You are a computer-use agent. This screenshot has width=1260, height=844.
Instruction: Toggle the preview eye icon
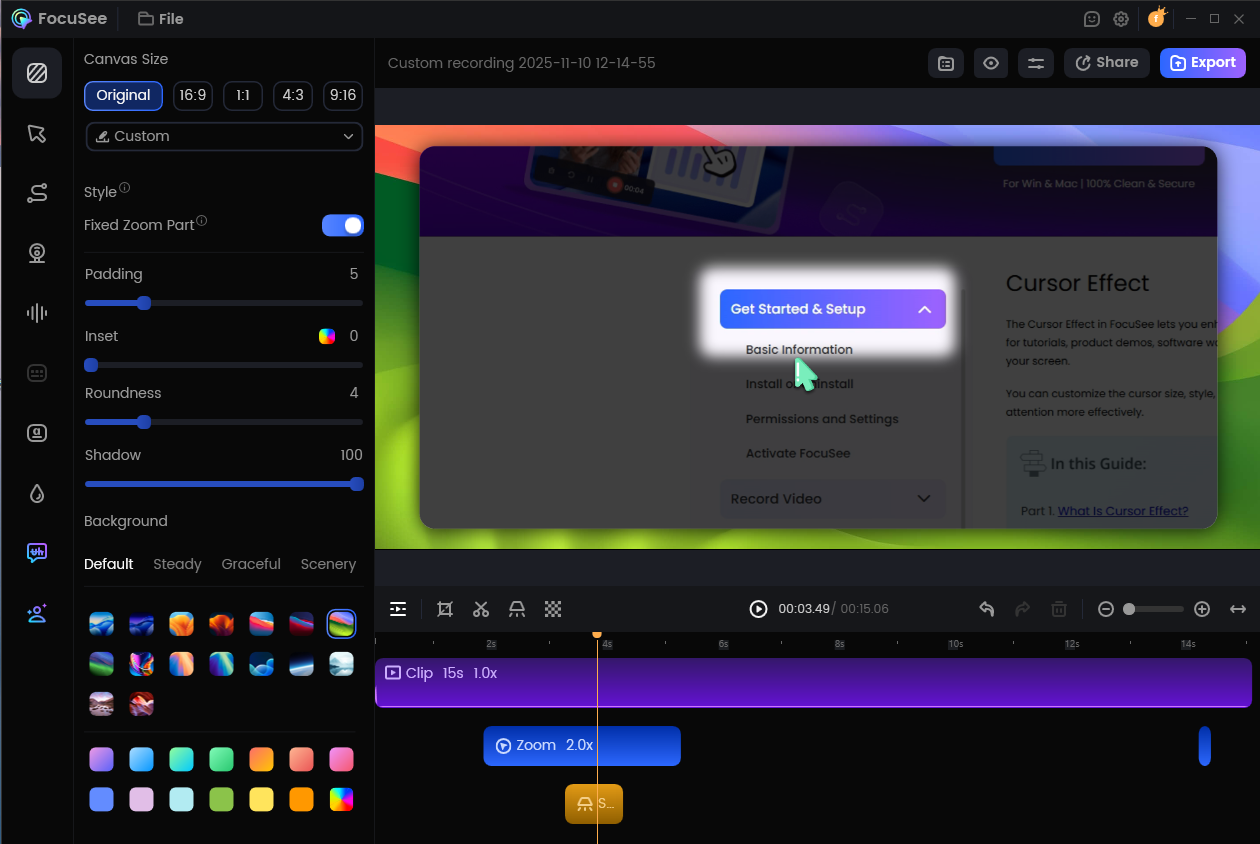pyautogui.click(x=991, y=63)
